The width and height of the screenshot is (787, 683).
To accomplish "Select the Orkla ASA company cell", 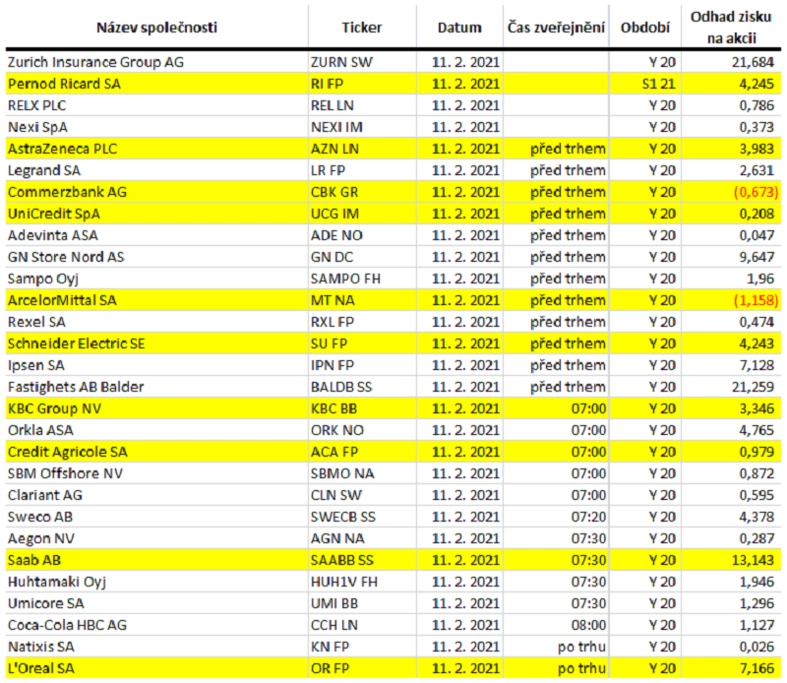I will tap(157, 430).
